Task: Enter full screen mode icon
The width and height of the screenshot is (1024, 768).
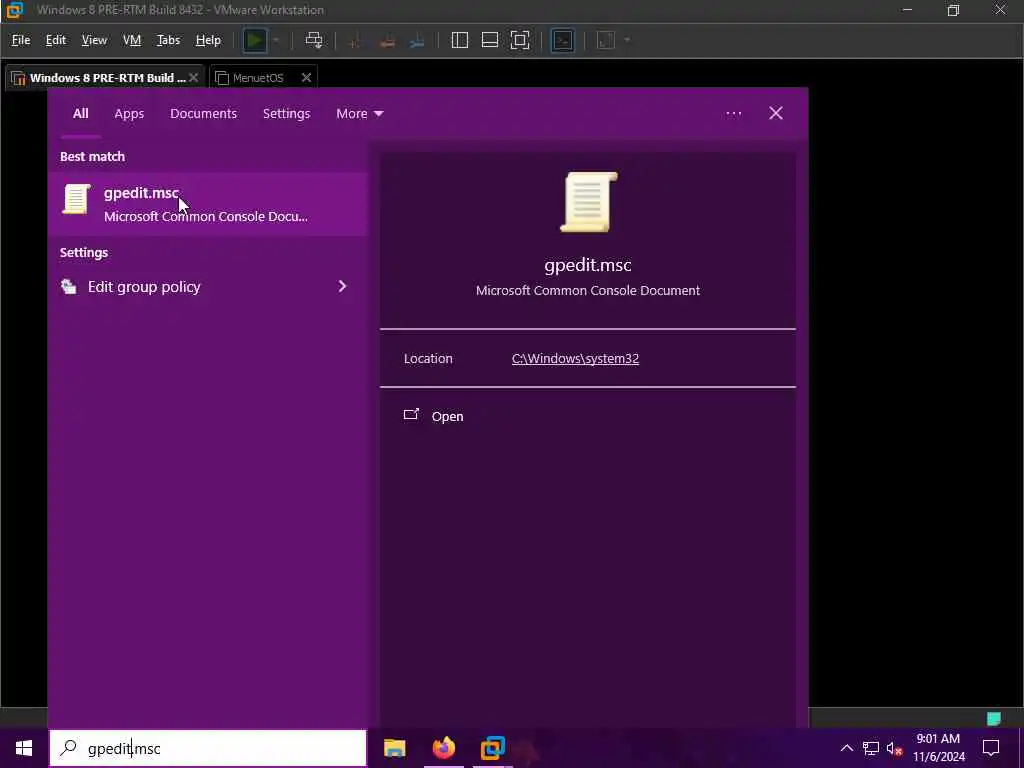Action: point(520,40)
